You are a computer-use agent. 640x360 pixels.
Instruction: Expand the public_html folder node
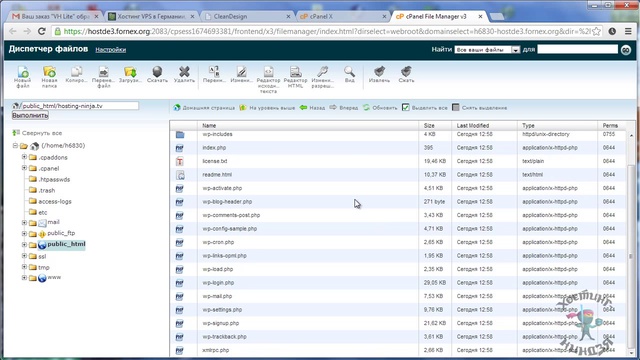pos(24,244)
